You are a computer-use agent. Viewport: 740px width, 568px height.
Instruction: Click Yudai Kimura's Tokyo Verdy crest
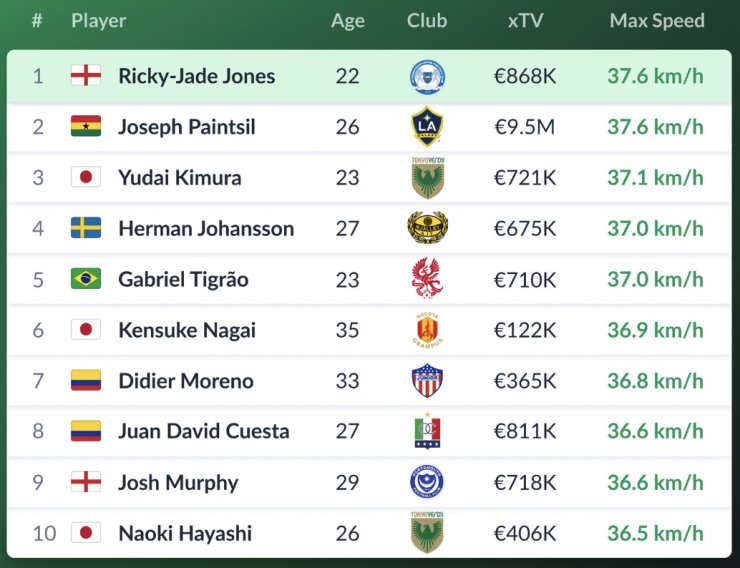click(x=427, y=177)
